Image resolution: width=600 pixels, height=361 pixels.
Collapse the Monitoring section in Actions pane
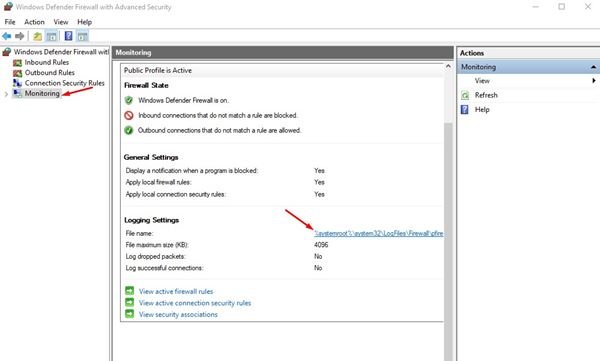click(593, 67)
